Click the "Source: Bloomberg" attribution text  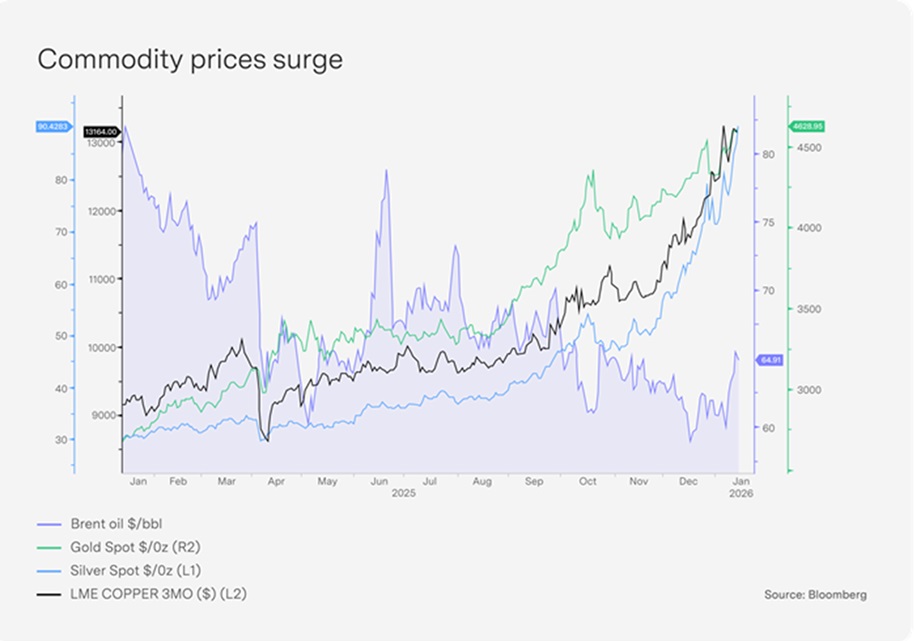815,594
